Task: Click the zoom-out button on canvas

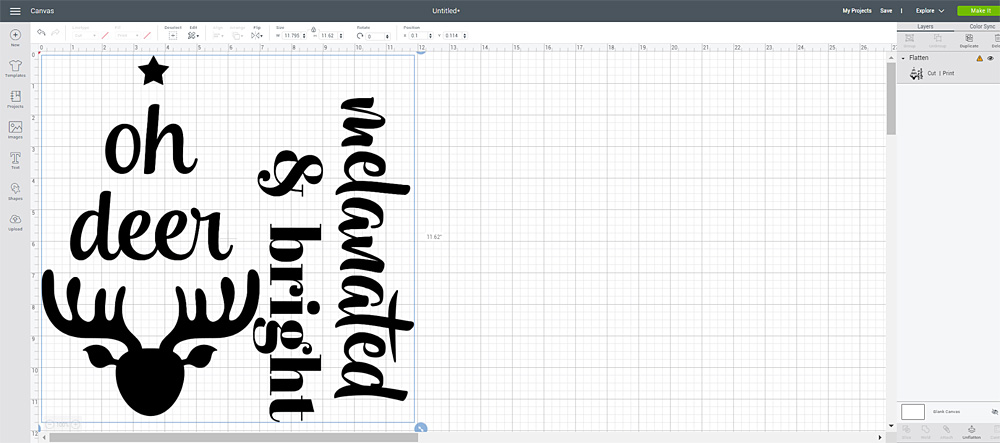Action: (50, 425)
